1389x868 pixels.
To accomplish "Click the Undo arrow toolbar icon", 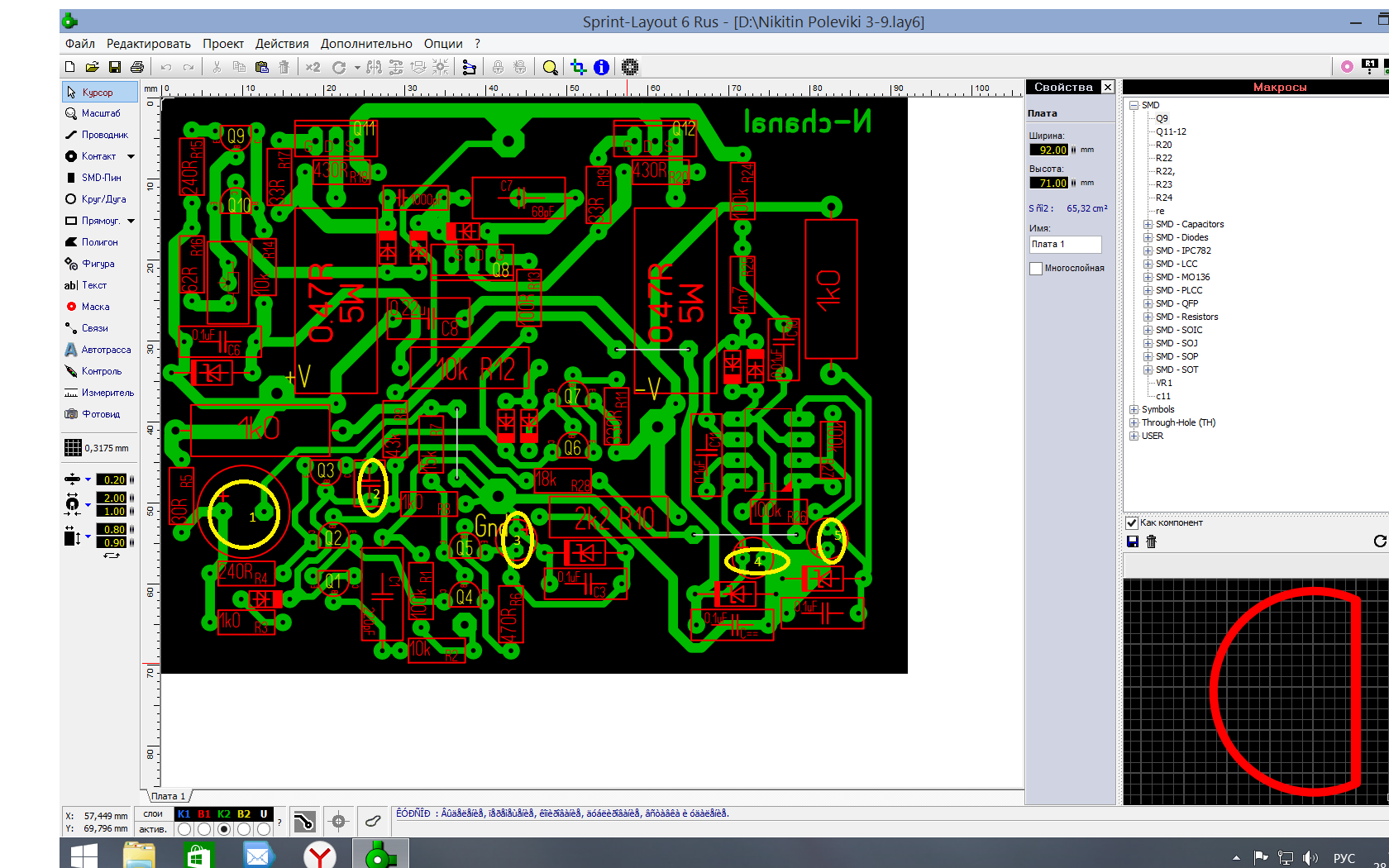I will point(166,67).
